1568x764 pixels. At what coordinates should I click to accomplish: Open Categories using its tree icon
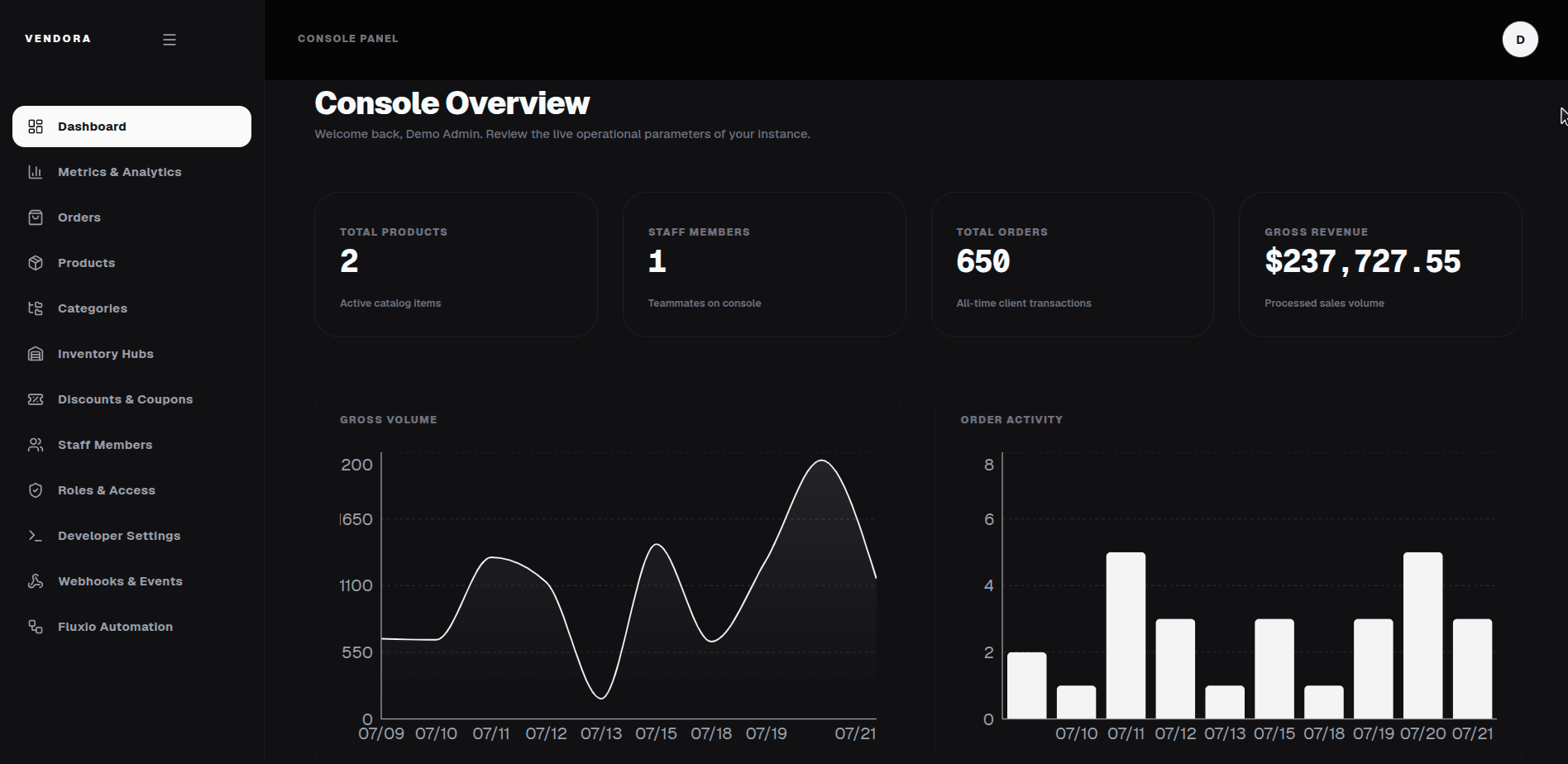[36, 308]
